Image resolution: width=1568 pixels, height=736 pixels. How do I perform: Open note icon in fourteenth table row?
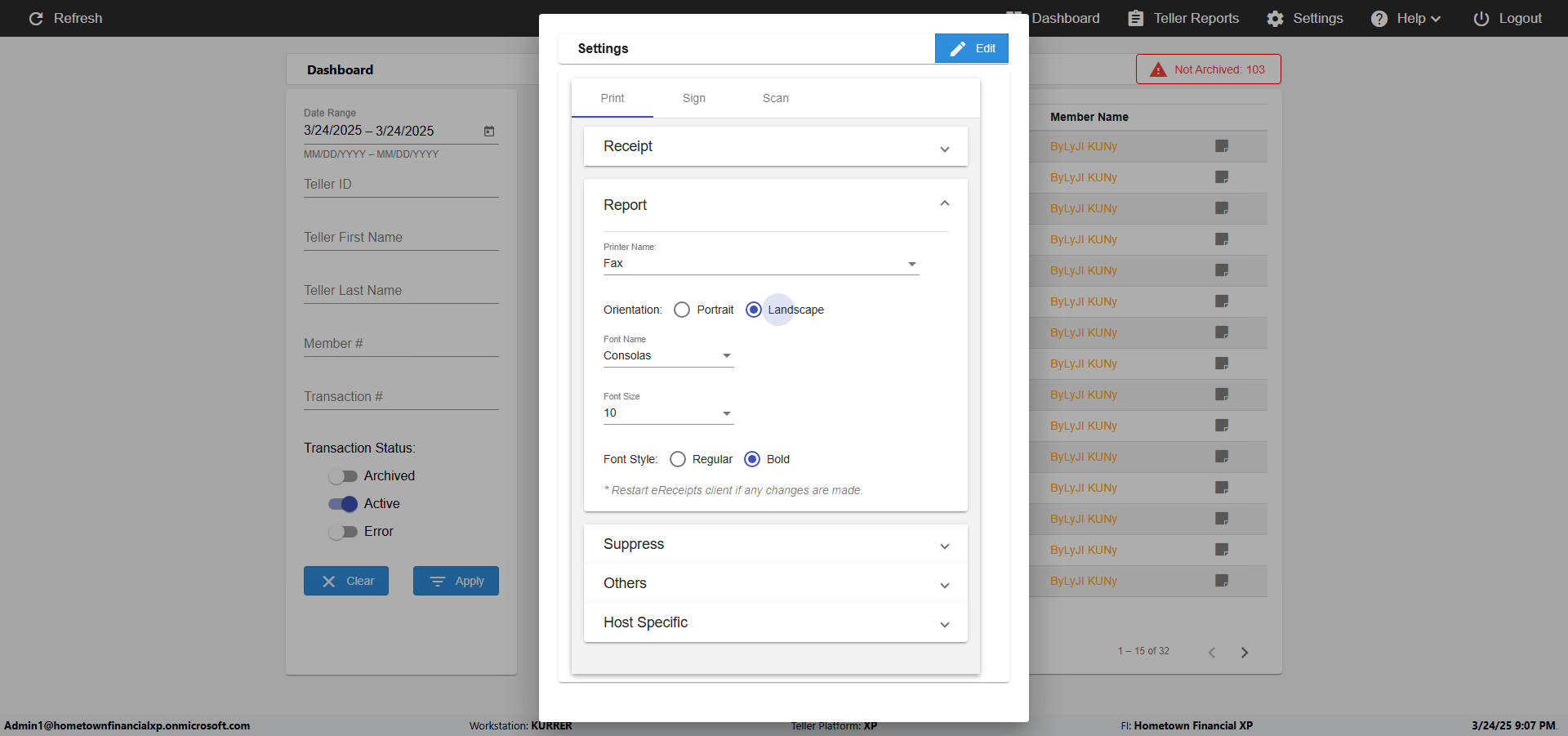[x=1222, y=550]
